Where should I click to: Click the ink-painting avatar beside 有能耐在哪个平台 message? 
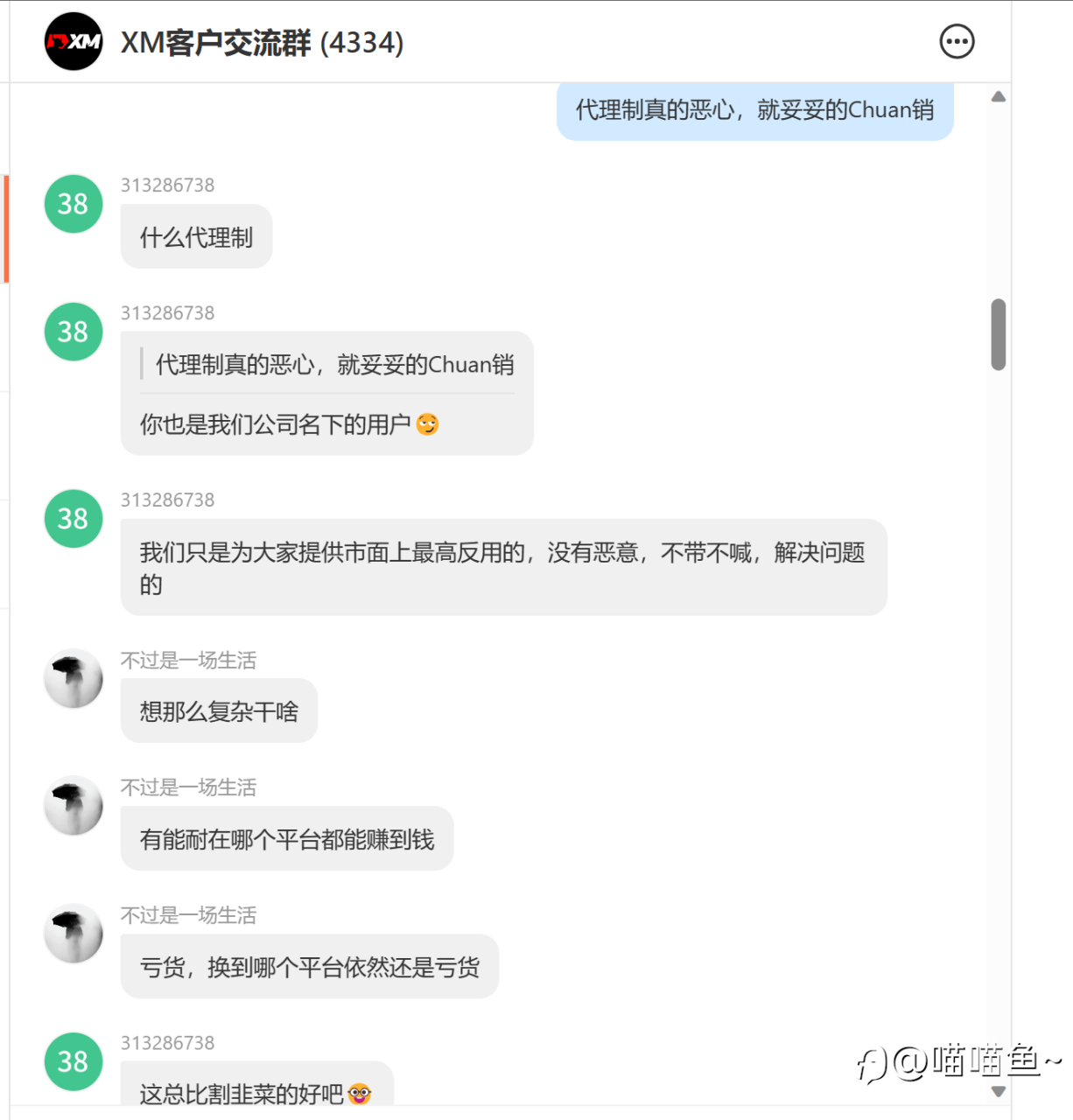[74, 805]
